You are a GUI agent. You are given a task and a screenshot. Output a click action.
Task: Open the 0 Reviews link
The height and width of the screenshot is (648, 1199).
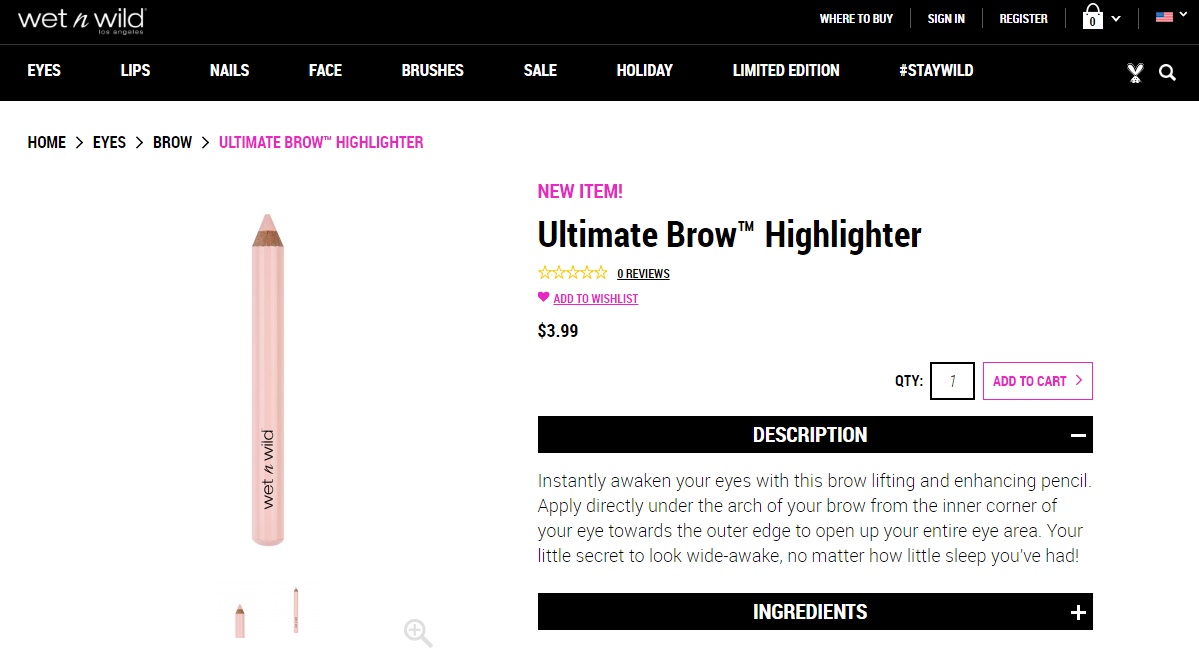[x=643, y=274]
